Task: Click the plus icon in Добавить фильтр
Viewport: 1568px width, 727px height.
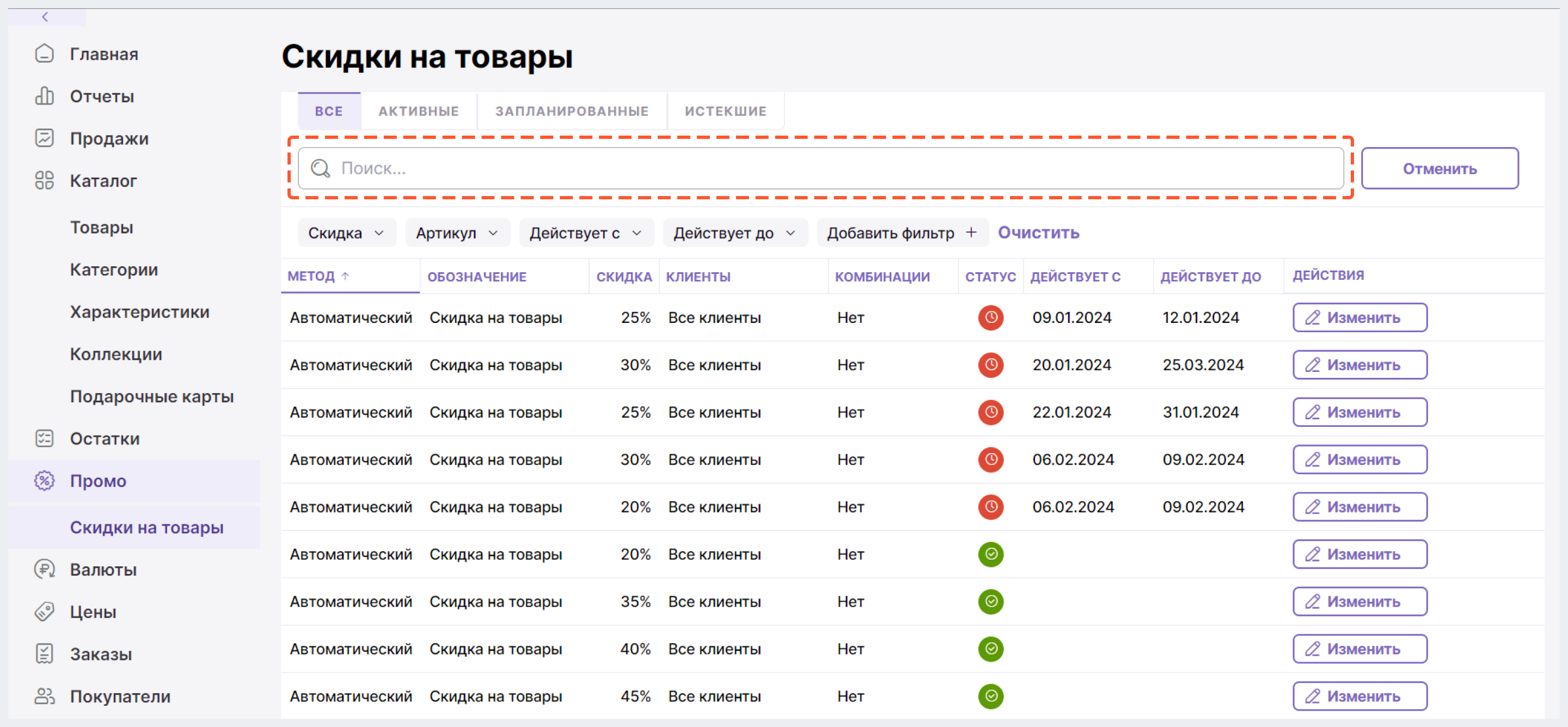Action: coord(971,233)
